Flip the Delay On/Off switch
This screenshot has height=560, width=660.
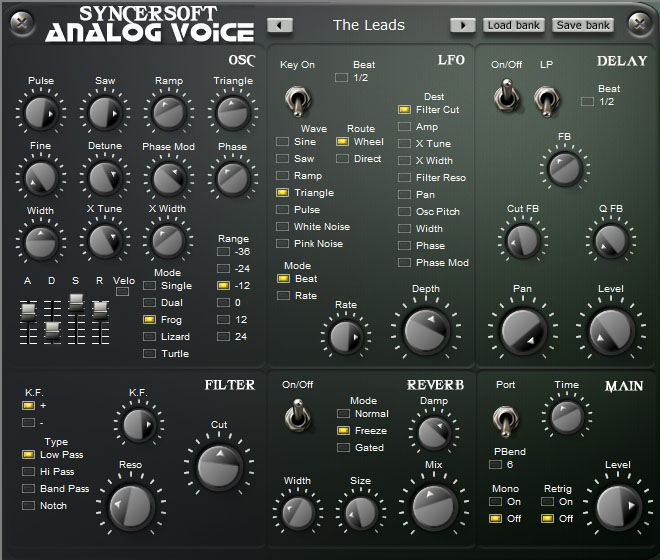click(x=507, y=96)
